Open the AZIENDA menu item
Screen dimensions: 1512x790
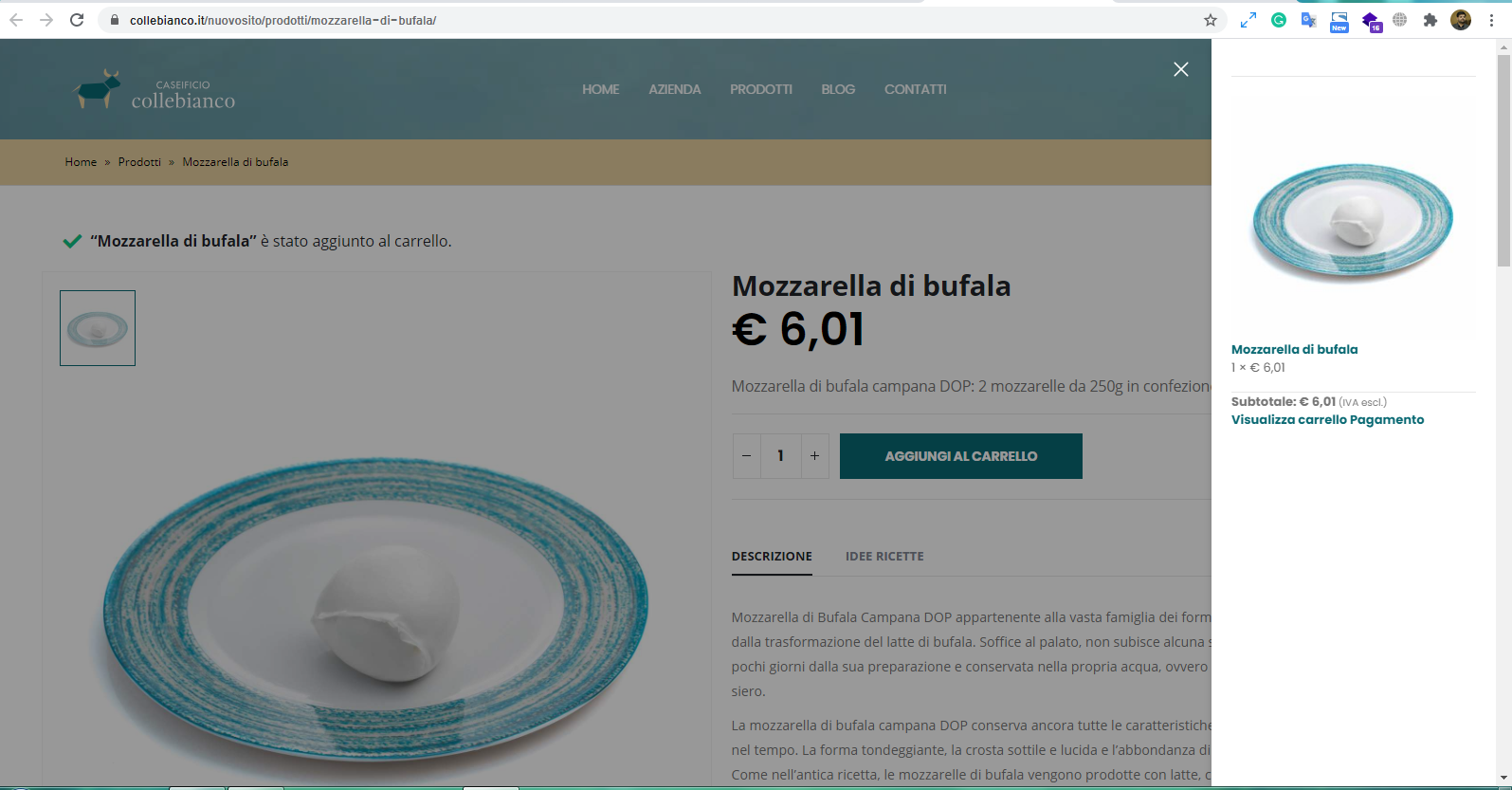(x=675, y=89)
